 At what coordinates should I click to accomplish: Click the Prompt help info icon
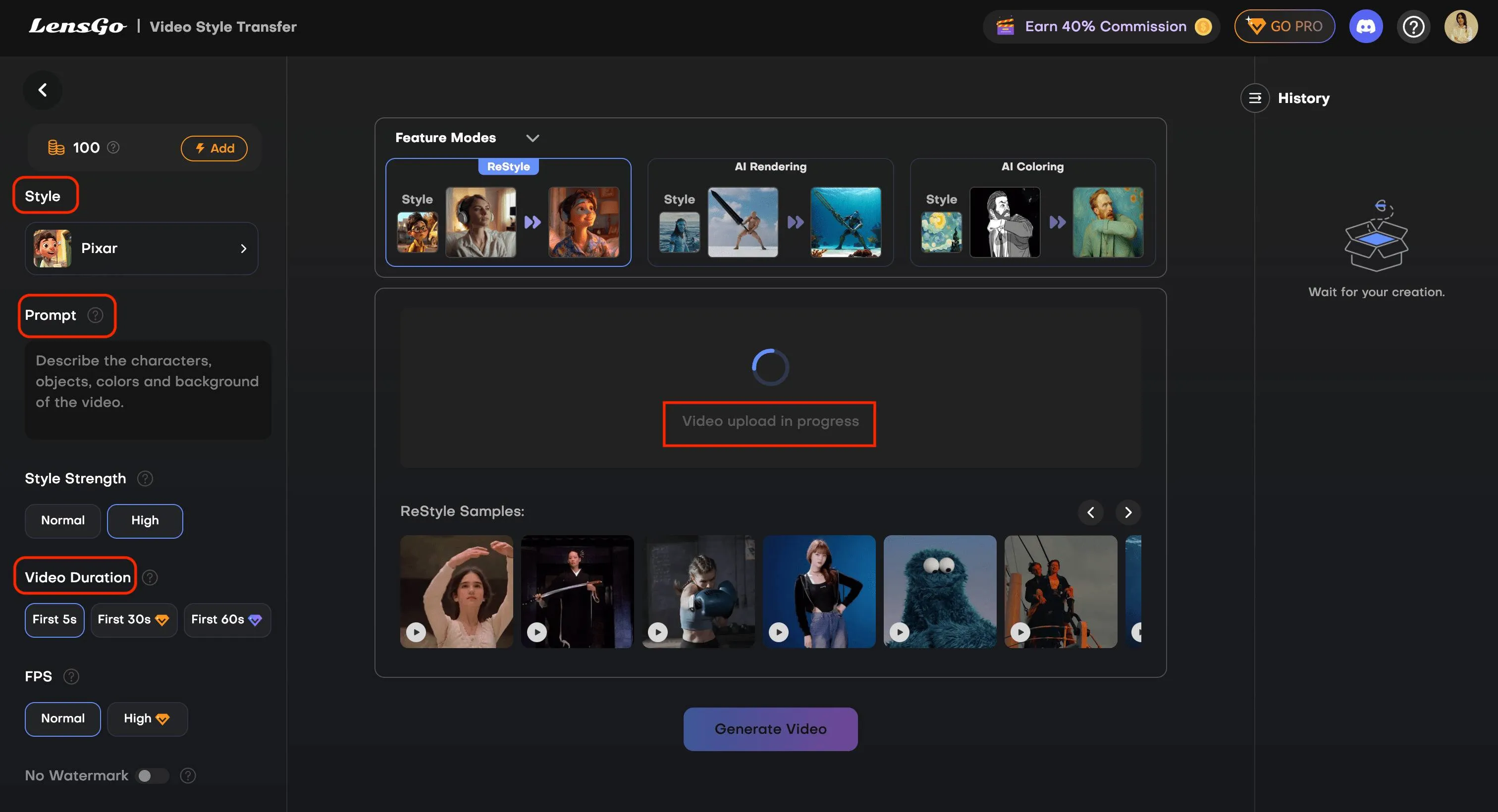(96, 315)
